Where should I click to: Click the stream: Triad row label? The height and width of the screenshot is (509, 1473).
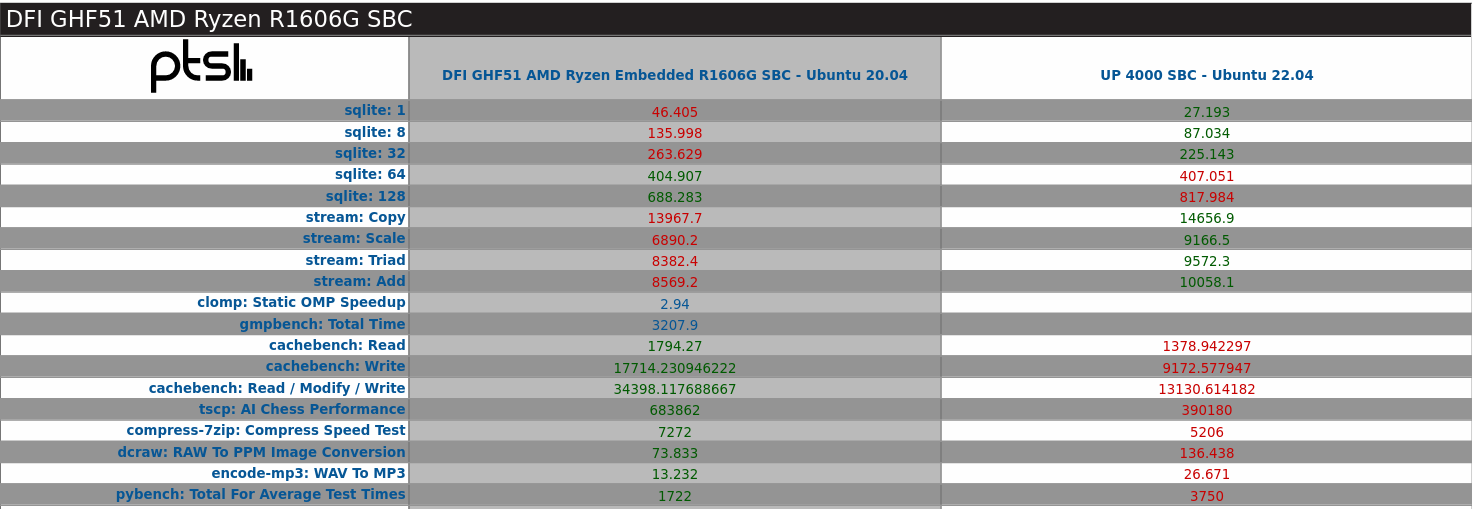tap(356, 260)
